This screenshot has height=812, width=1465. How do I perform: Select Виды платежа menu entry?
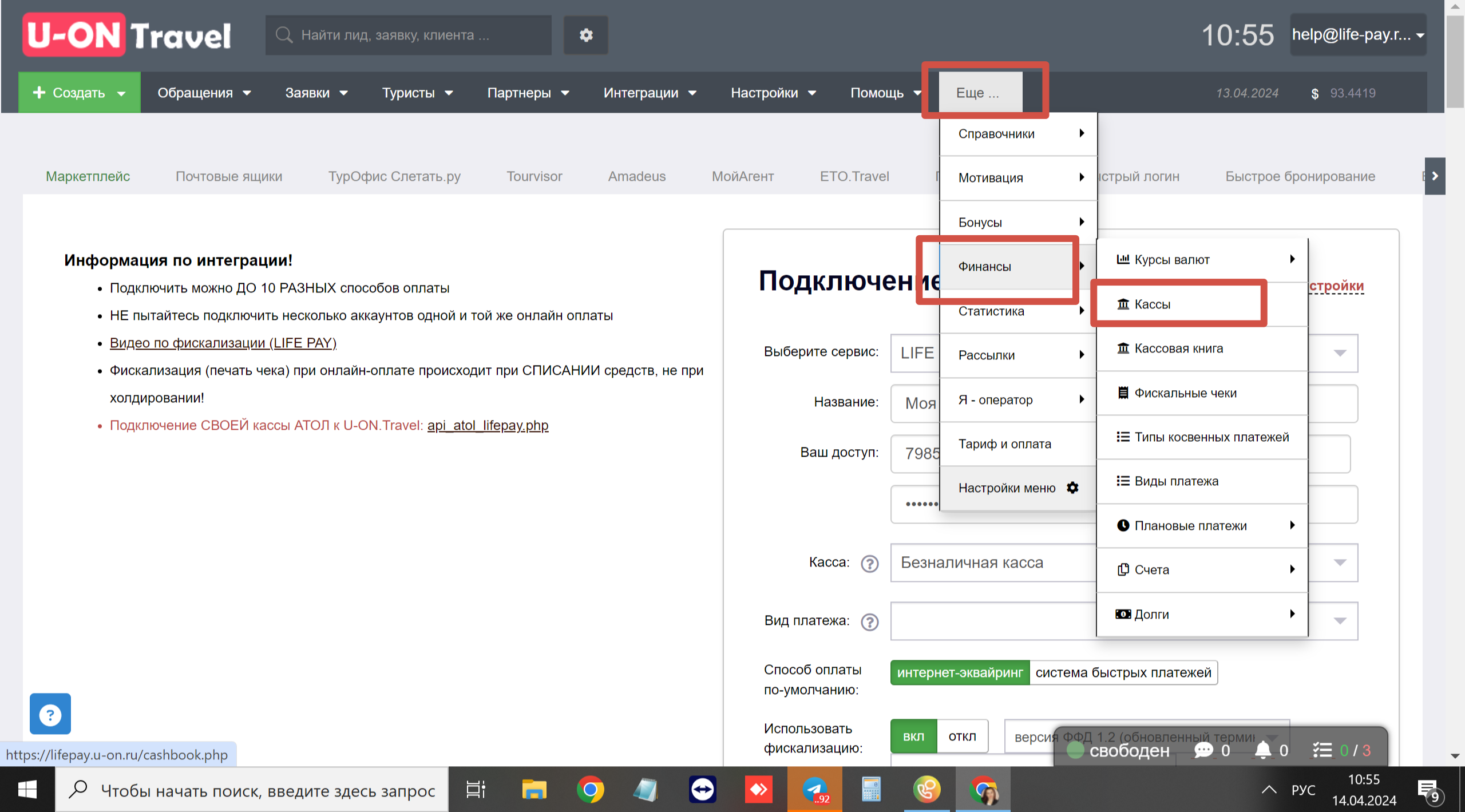click(x=1202, y=481)
